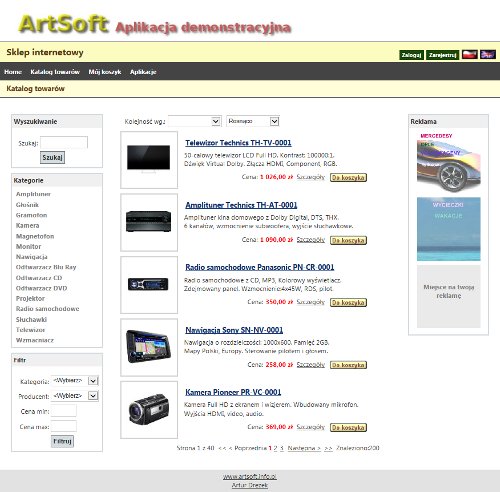Select the Kamera category
Viewport: 500px width, 492px height.
tap(28, 225)
